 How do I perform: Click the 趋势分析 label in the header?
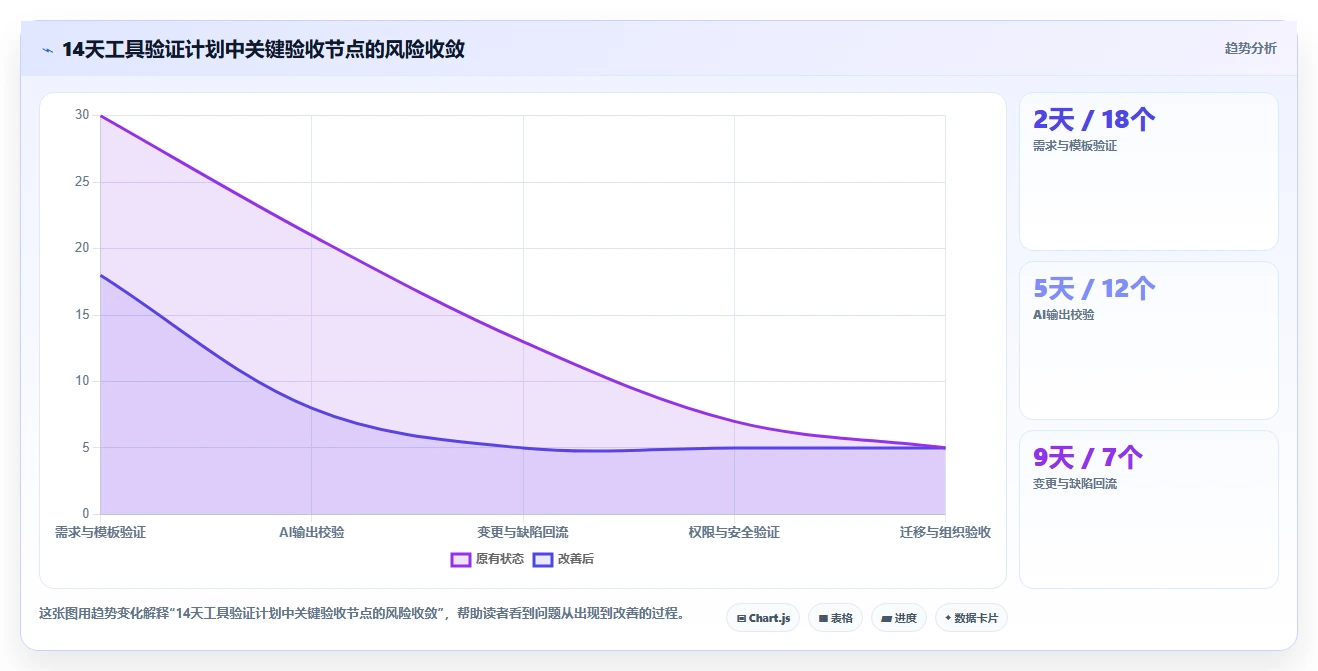pyautogui.click(x=1250, y=48)
